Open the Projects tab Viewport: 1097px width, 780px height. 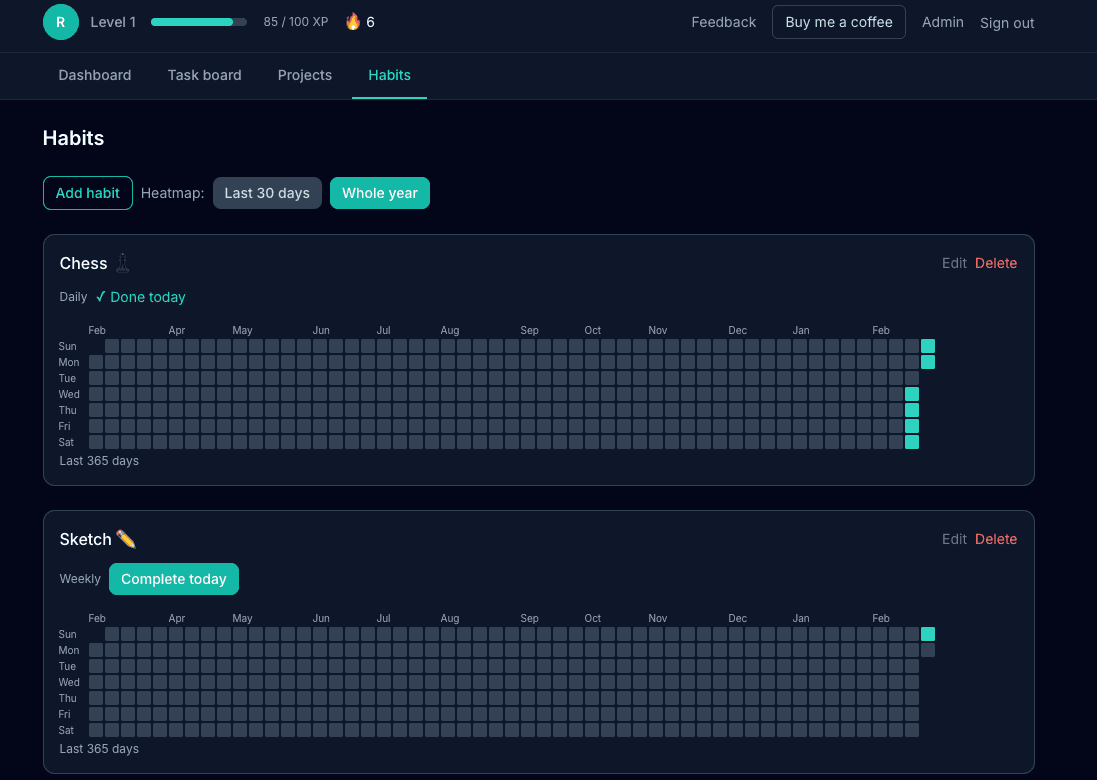[x=305, y=75]
